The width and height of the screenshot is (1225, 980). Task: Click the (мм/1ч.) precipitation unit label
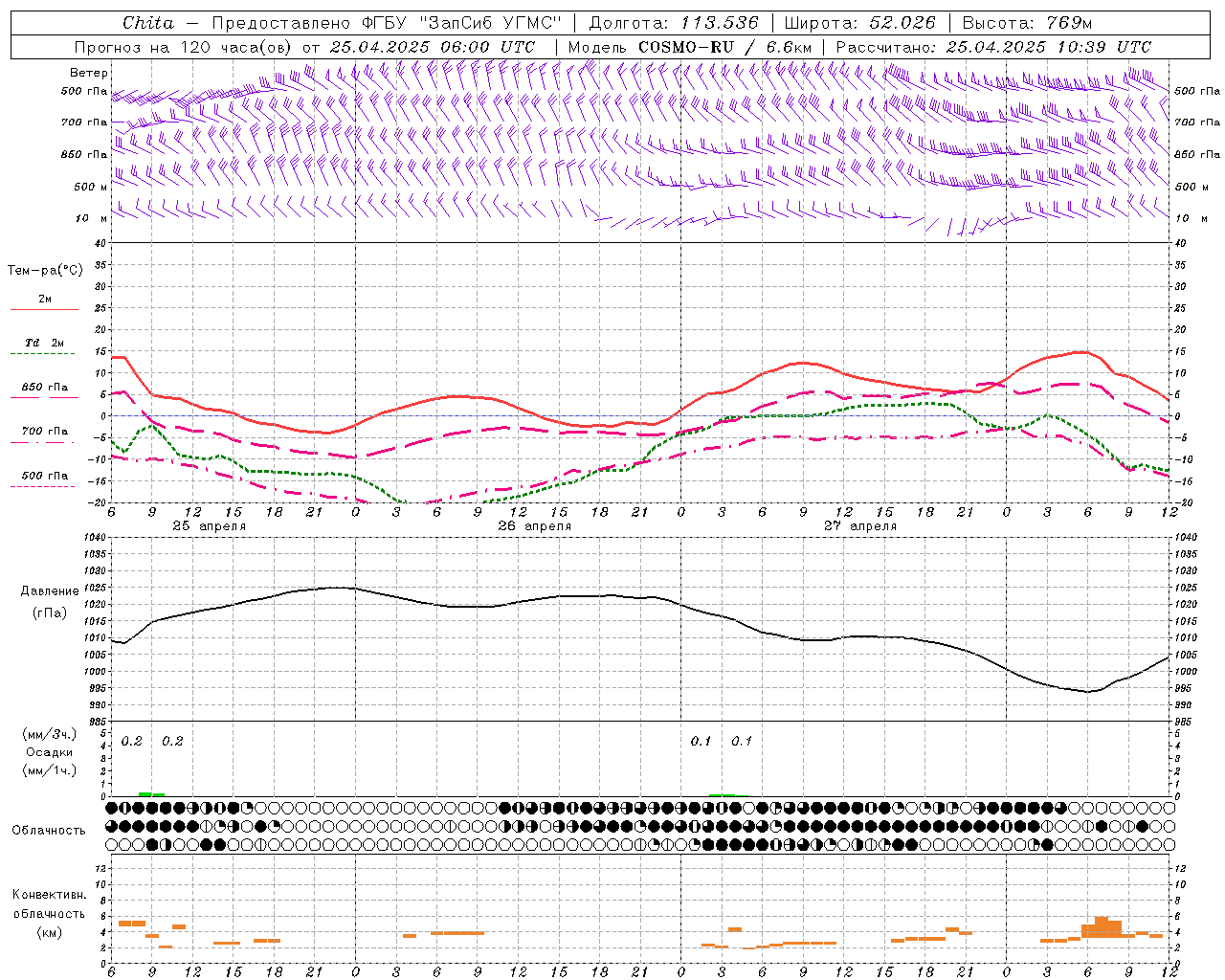coord(50,770)
